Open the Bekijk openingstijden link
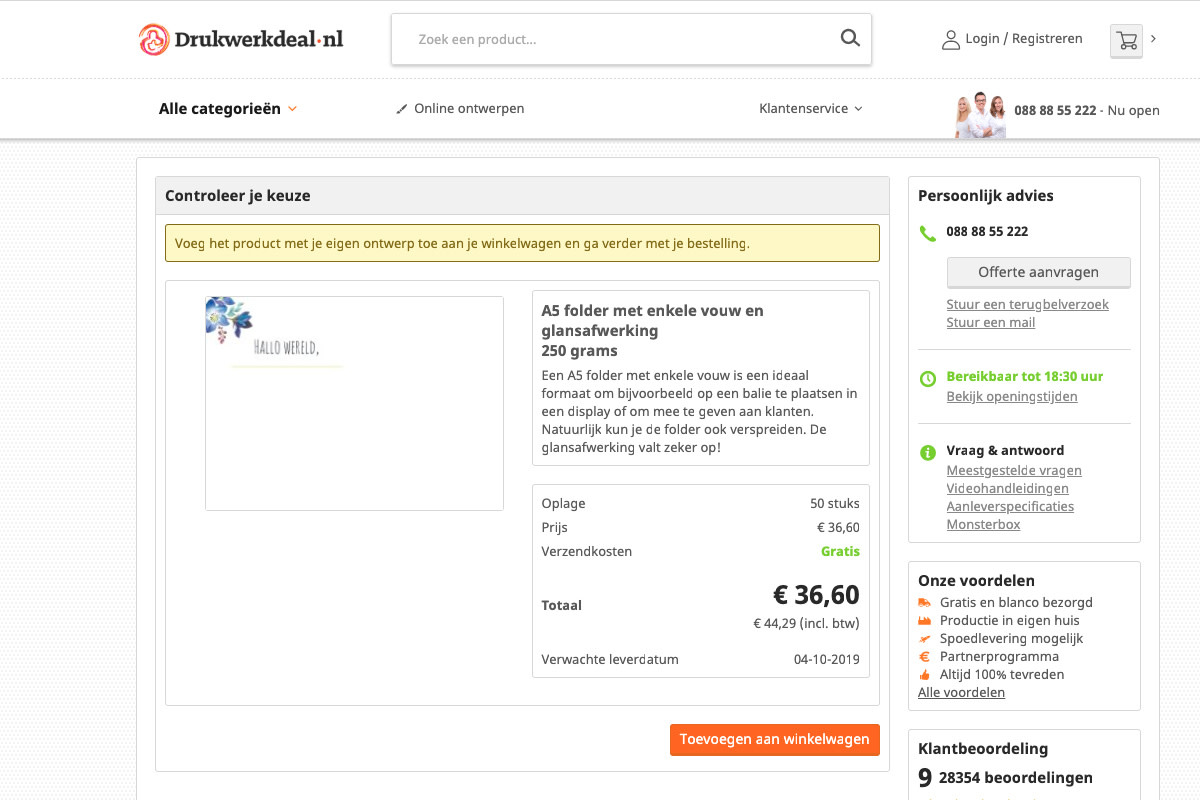 (x=1012, y=396)
